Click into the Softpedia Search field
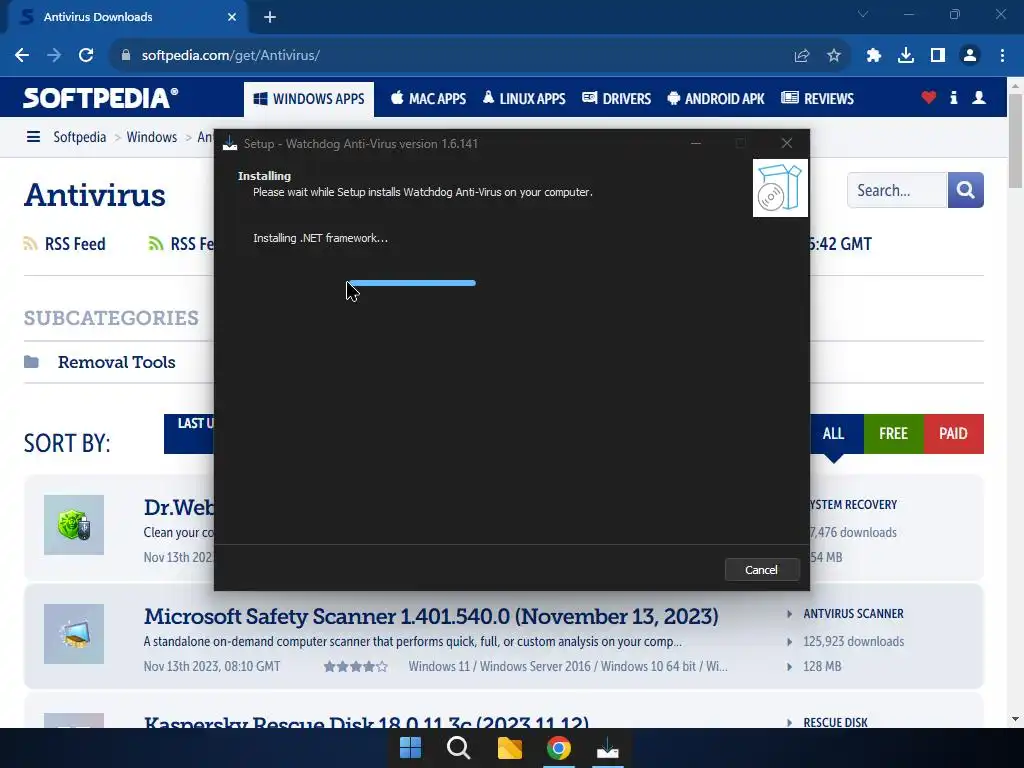Screen dimensions: 1024x768 [x=897, y=190]
